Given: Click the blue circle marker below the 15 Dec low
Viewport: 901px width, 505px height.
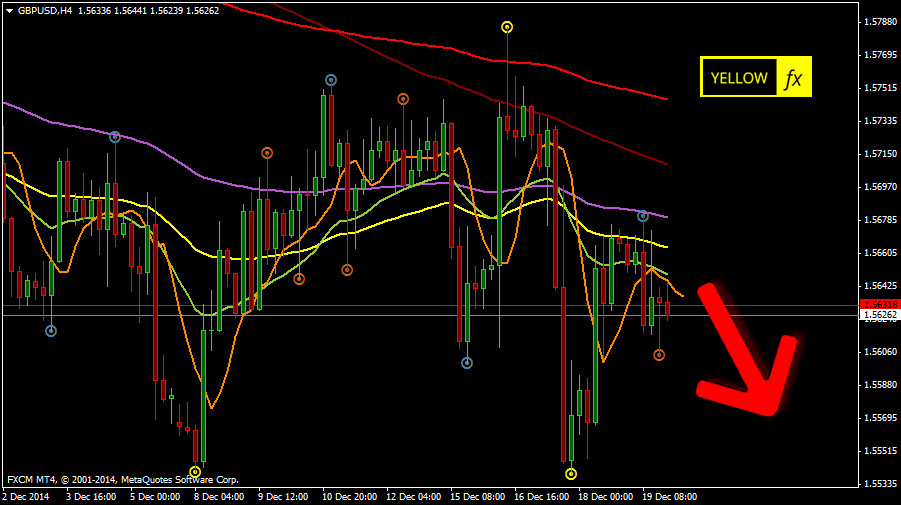Looking at the screenshot, I should coord(467,363).
